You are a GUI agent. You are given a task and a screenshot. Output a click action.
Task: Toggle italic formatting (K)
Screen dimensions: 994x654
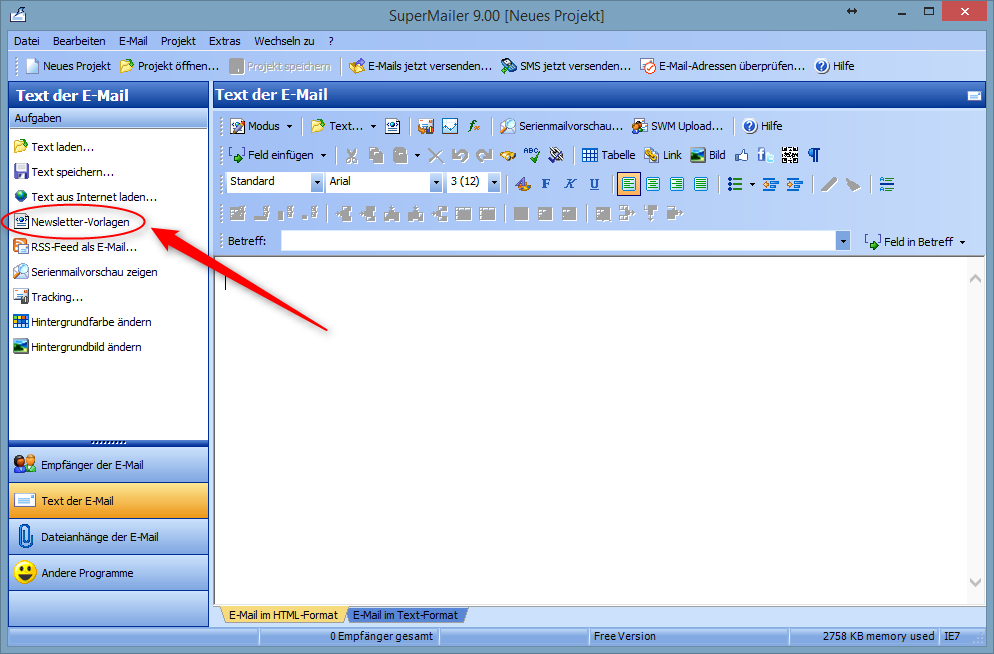pos(570,184)
